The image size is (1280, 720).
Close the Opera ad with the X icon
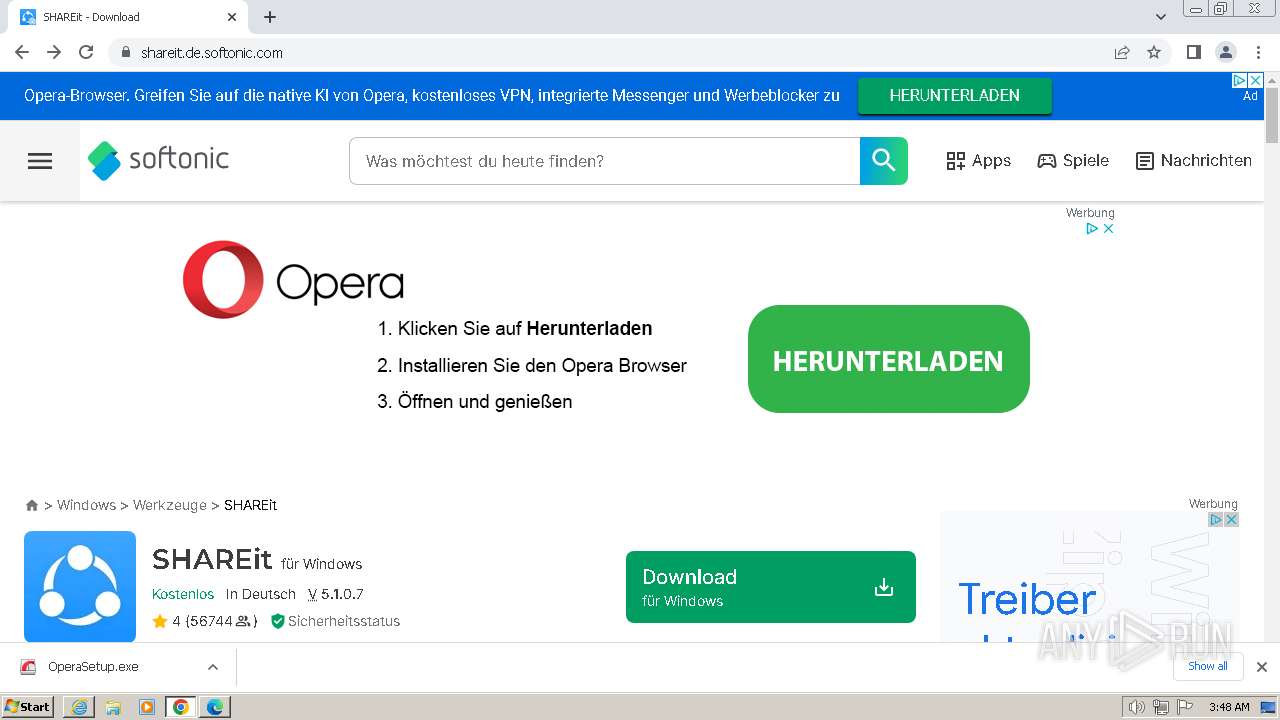coord(1108,228)
